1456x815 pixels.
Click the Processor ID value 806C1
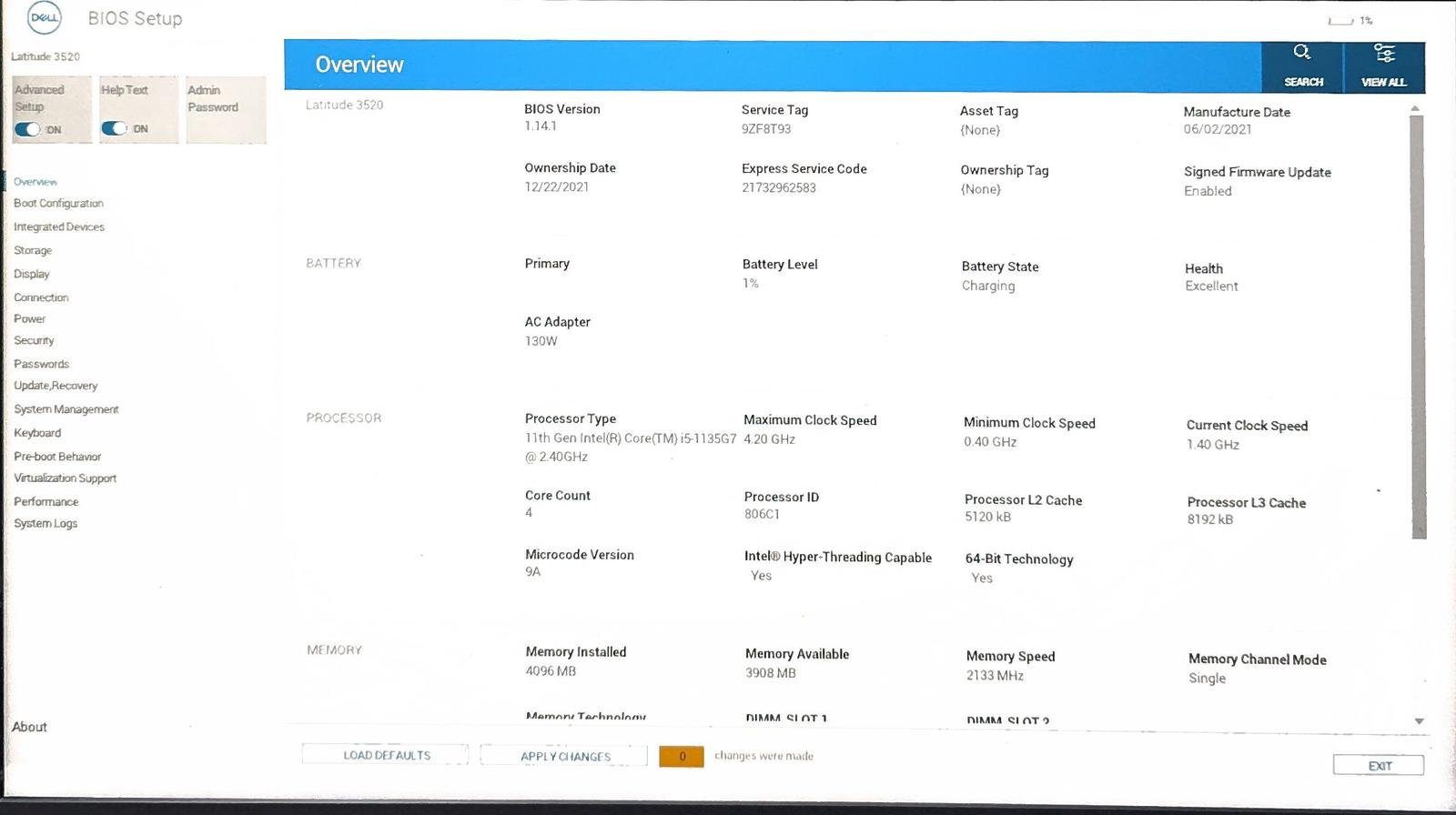[762, 515]
